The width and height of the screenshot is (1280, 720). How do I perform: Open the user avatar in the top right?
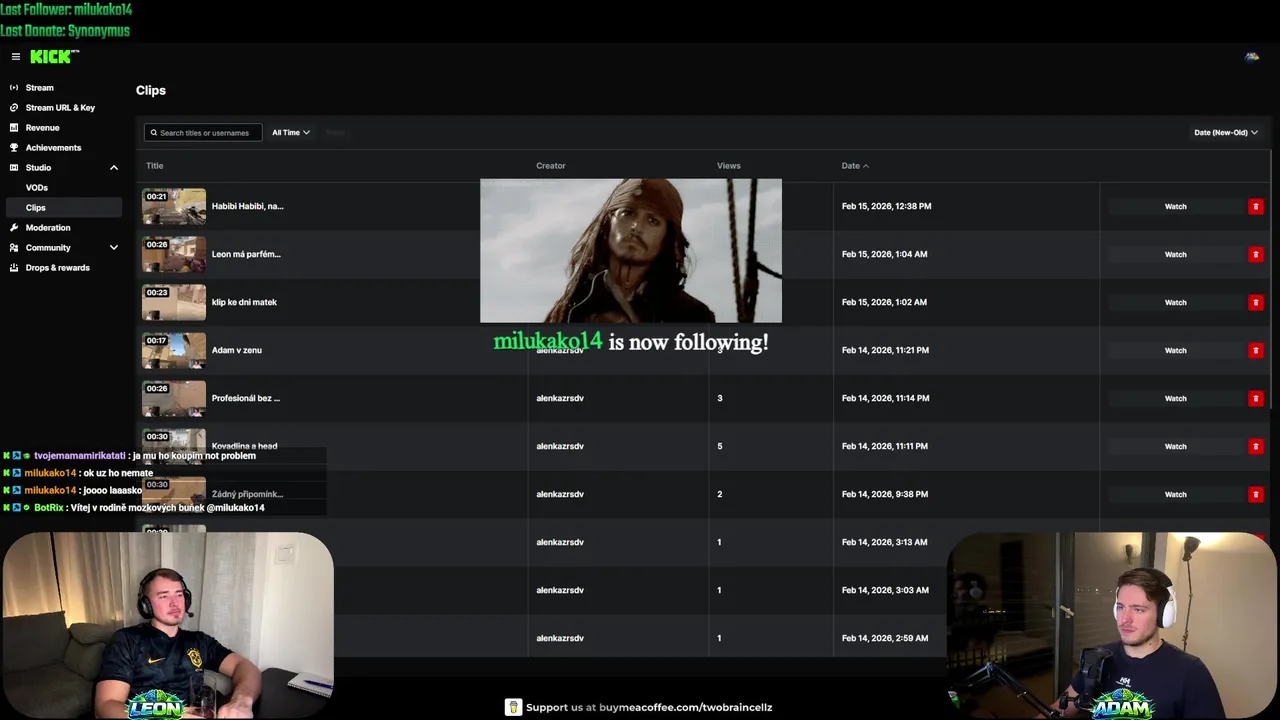click(x=1251, y=57)
